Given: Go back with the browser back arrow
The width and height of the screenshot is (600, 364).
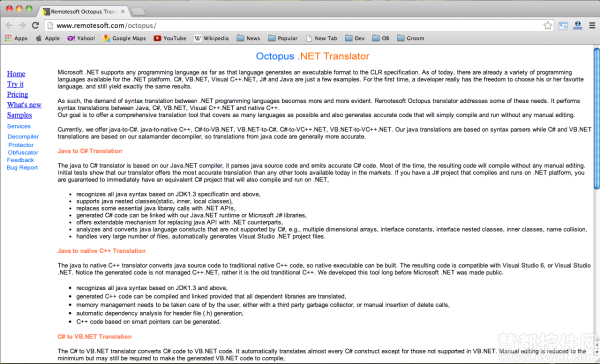Looking at the screenshot, I should 9,25.
